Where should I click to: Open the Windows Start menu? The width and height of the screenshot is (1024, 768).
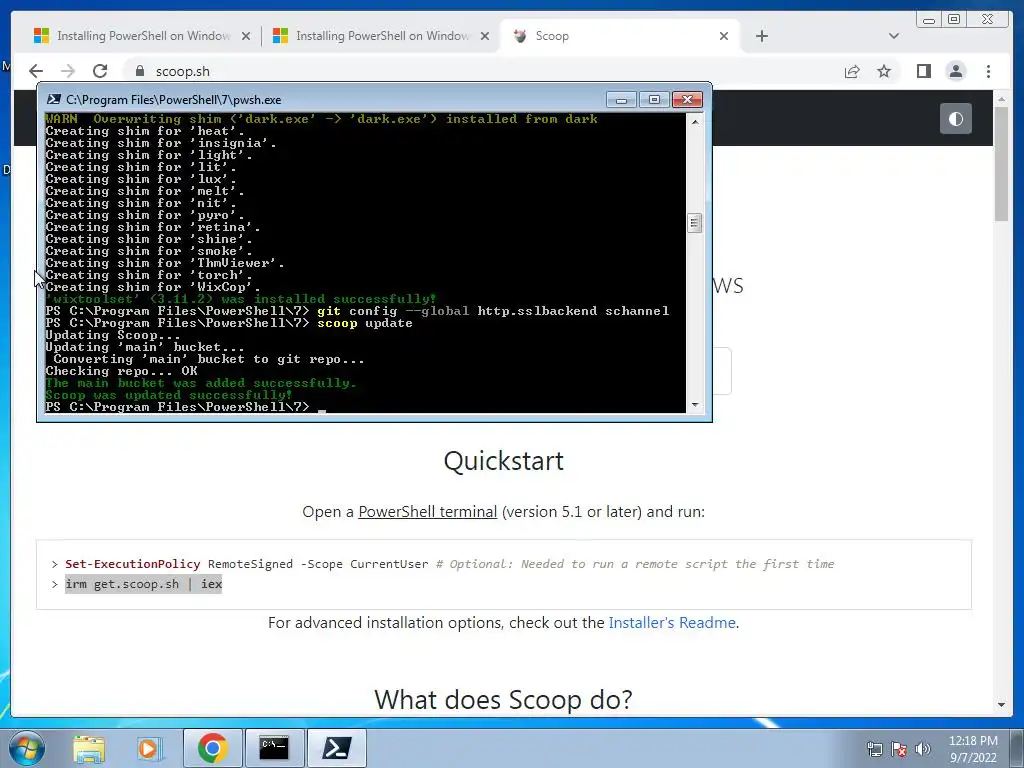point(27,748)
